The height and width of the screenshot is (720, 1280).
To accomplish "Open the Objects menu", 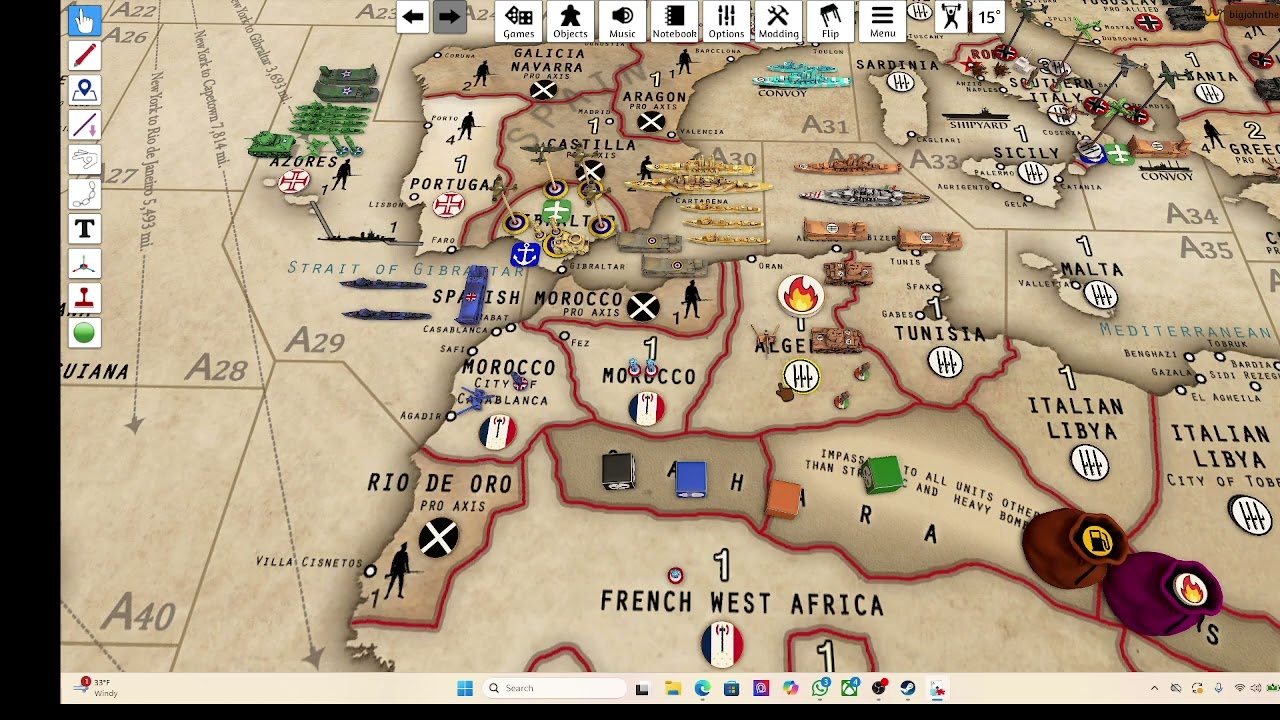I will pos(570,21).
